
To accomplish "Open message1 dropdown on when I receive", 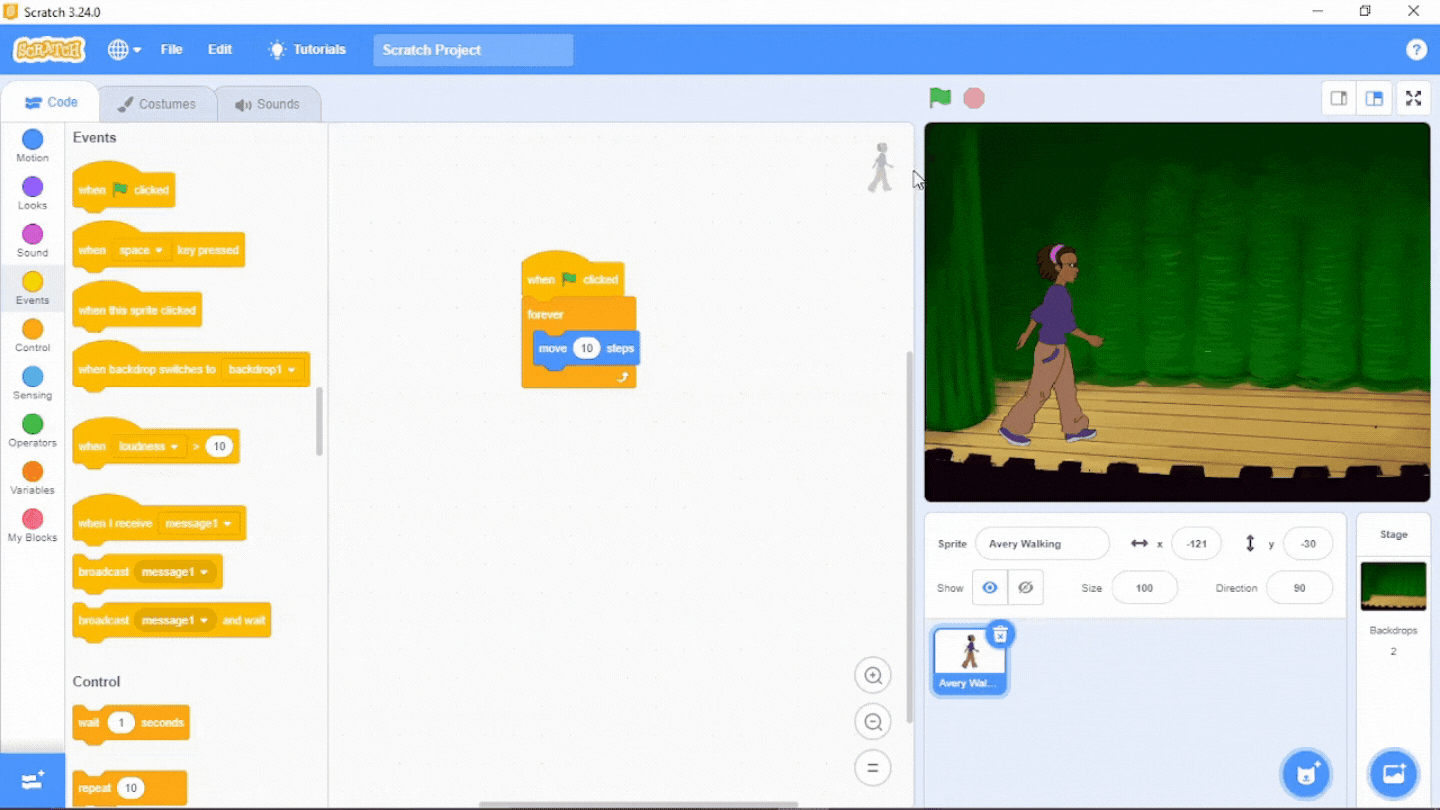I will point(199,523).
